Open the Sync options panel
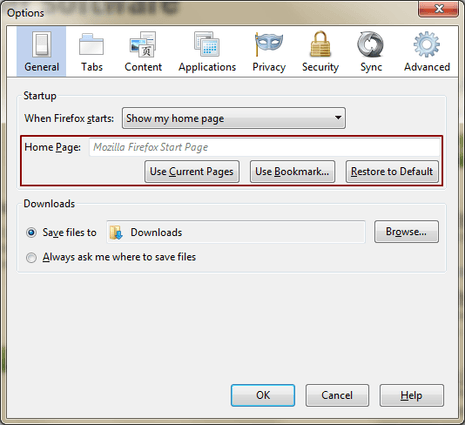The height and width of the screenshot is (425, 465). 371,52
